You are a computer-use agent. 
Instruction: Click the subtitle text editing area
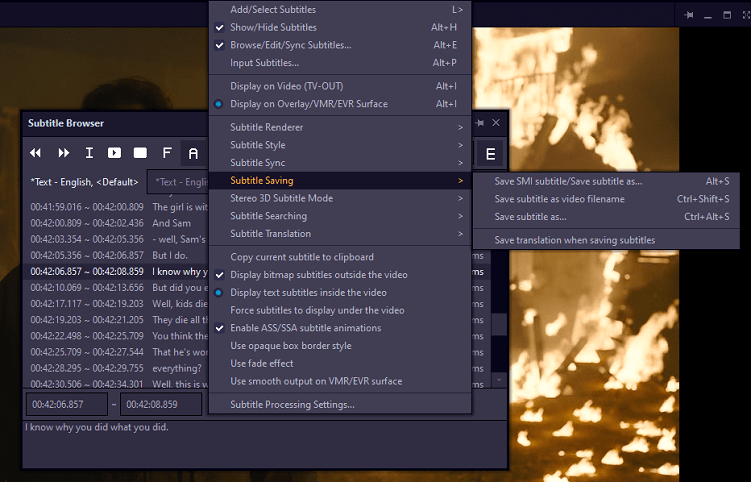[265, 444]
